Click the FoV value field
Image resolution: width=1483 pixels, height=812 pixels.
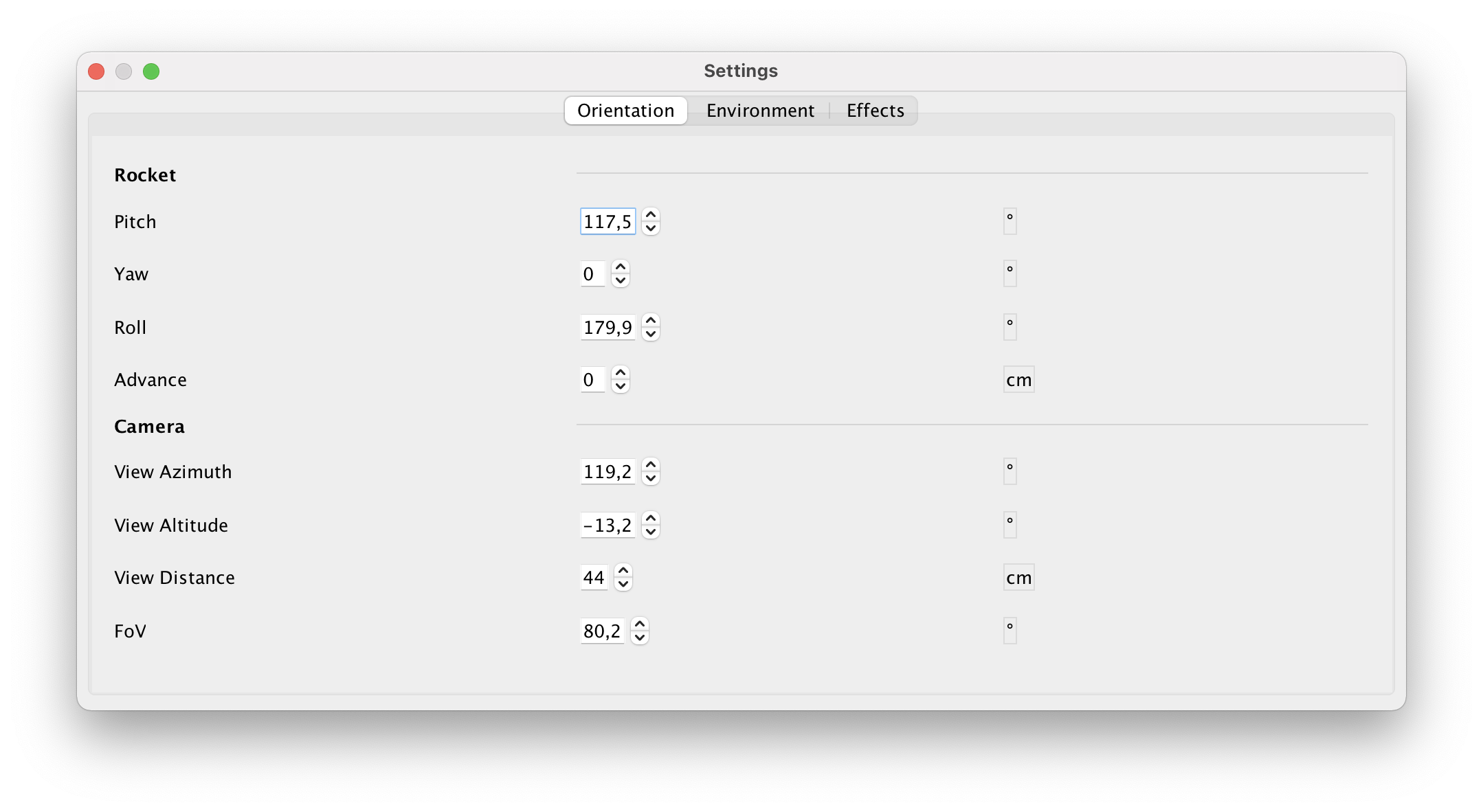(x=602, y=631)
